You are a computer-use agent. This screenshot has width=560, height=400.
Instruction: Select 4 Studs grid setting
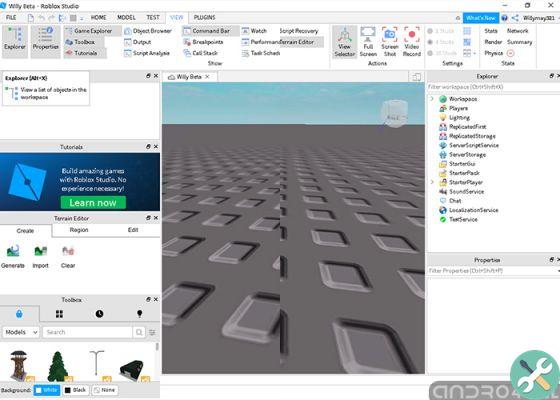[x=442, y=42]
